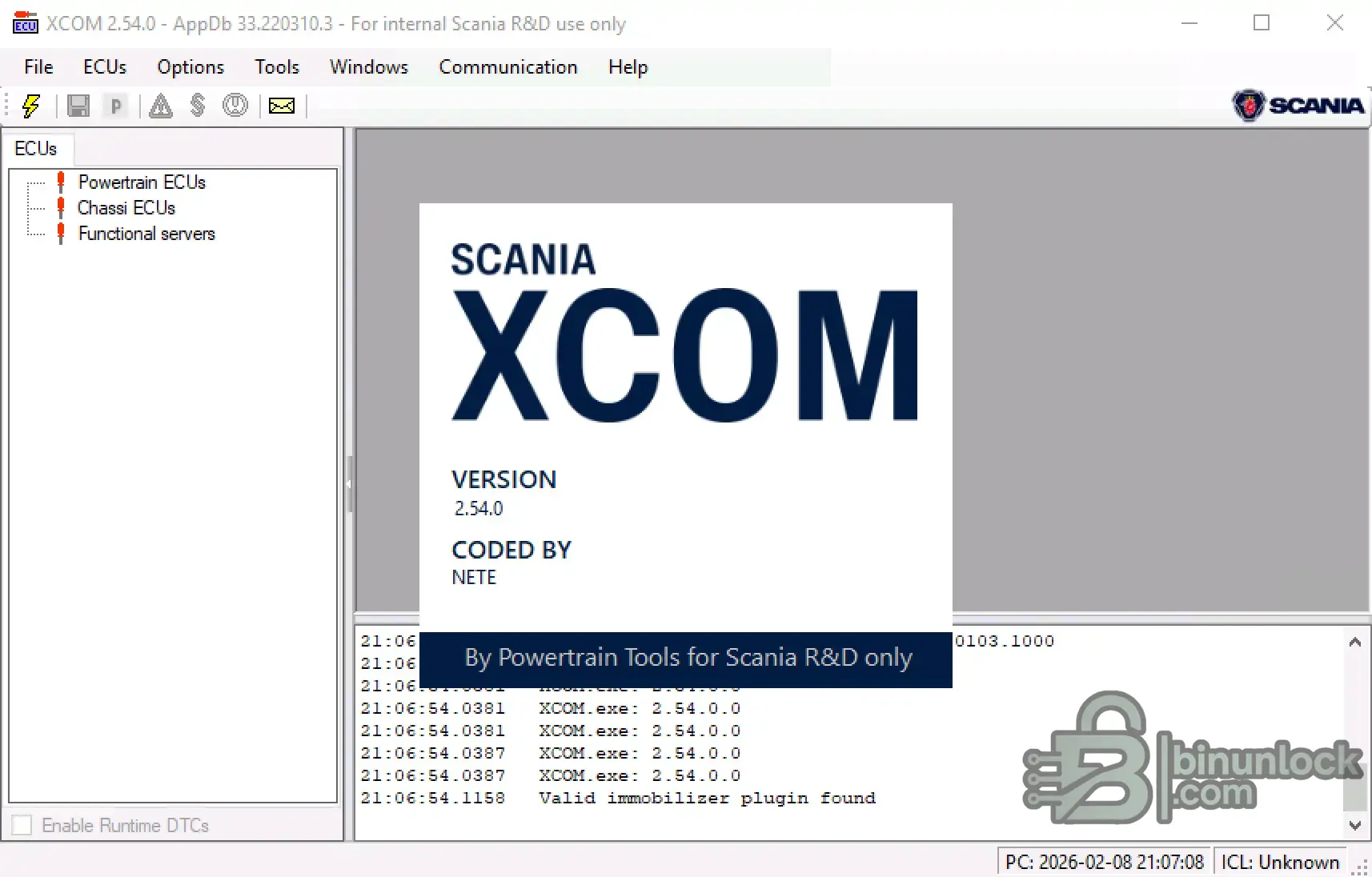Switch to the ECUs tab
Viewport: 1372px width, 877px height.
36,148
